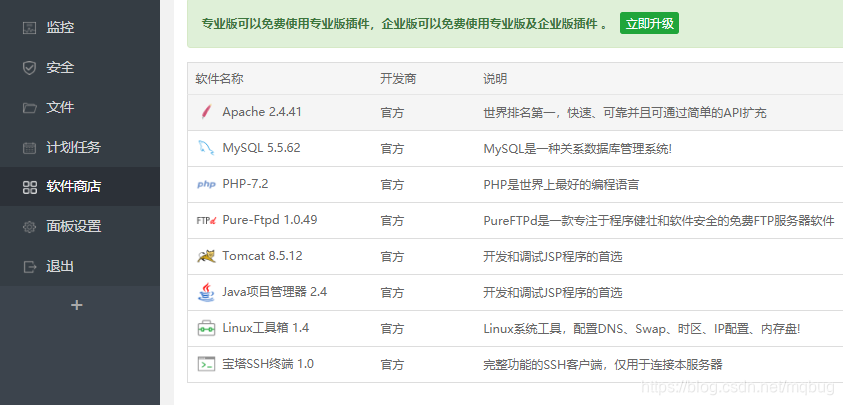Click description 完整功能的SSH客户端
Viewport: 843px width, 405px height.
(603, 365)
